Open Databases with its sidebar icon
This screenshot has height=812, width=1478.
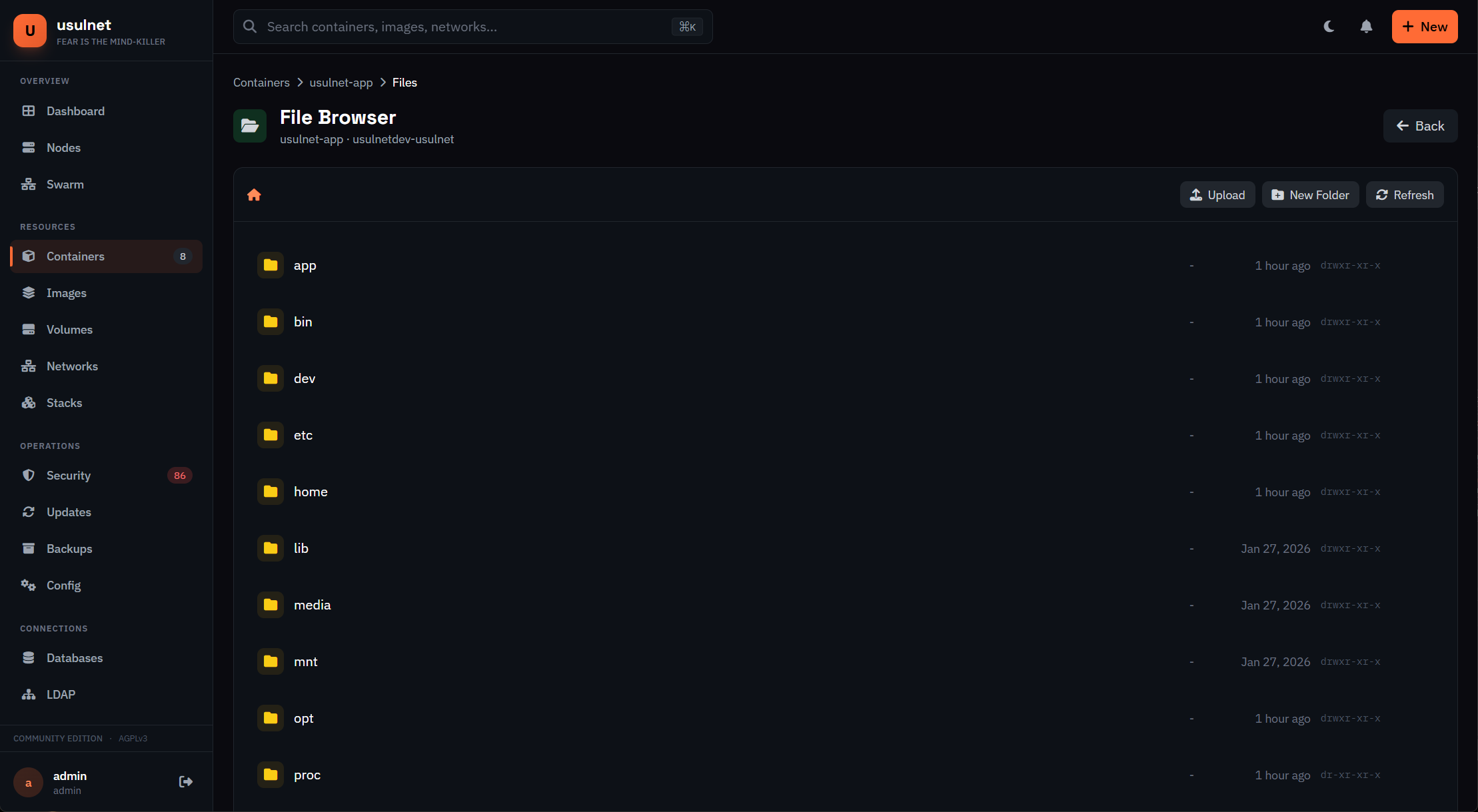29,657
